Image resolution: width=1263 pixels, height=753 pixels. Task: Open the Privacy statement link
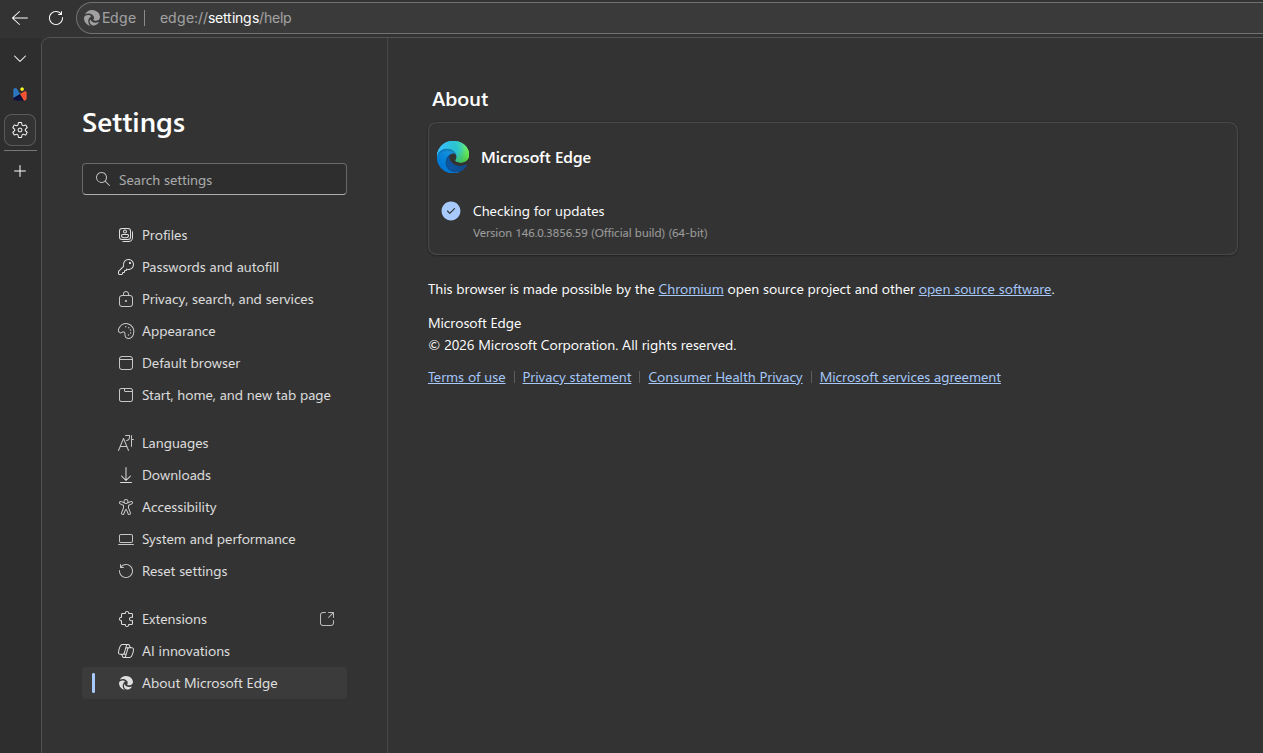[576, 377]
